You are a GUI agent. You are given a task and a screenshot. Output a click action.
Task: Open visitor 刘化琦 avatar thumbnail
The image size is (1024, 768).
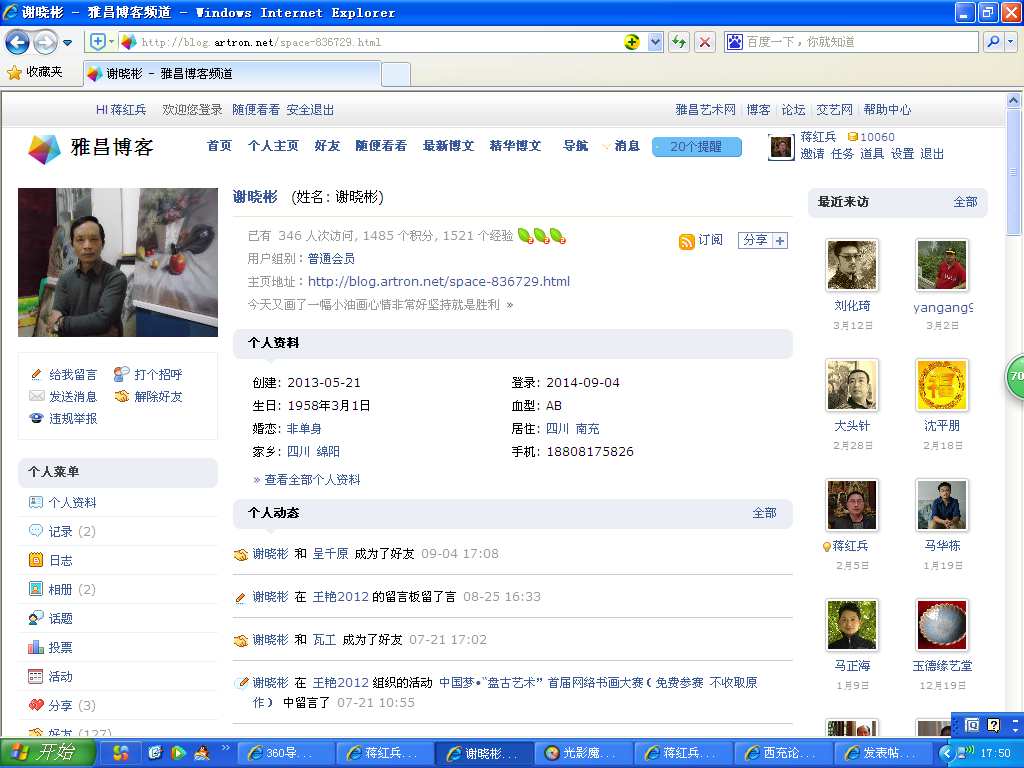pyautogui.click(x=852, y=265)
